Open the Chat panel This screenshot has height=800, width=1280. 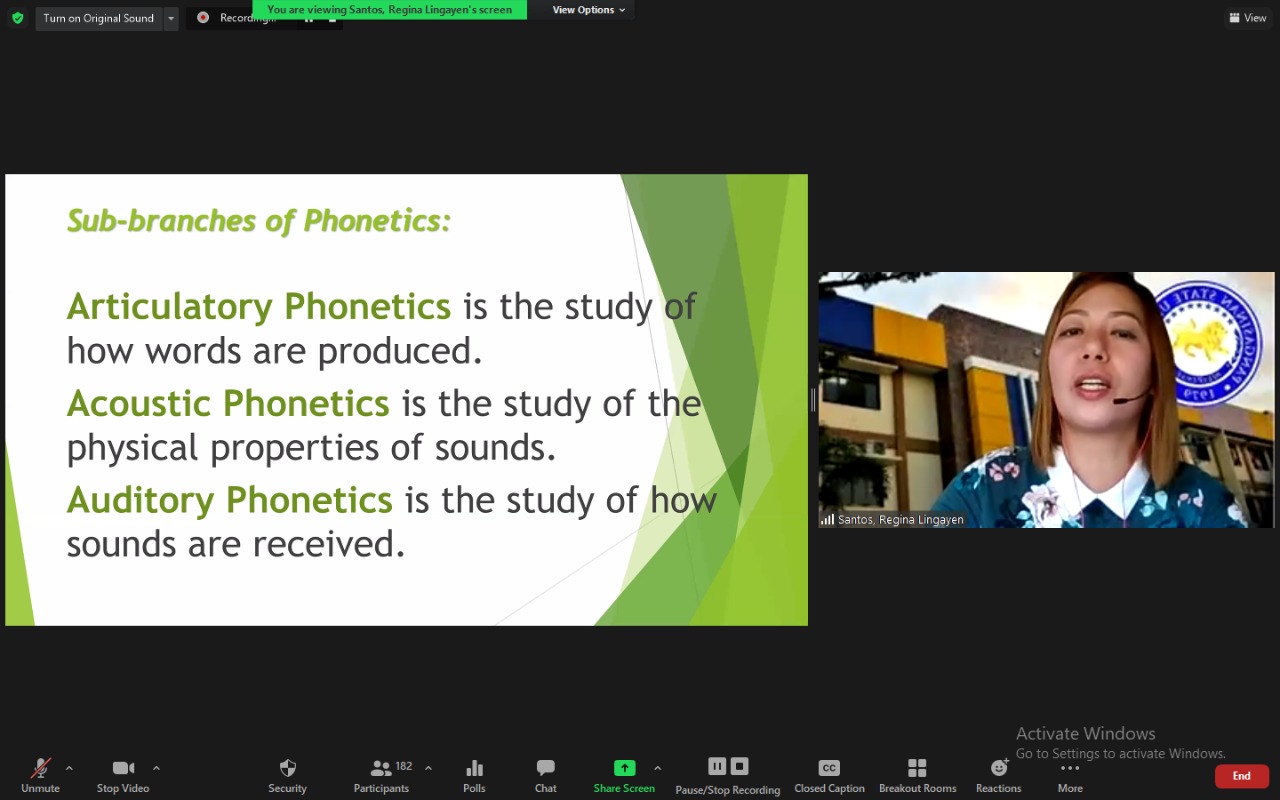[545, 776]
